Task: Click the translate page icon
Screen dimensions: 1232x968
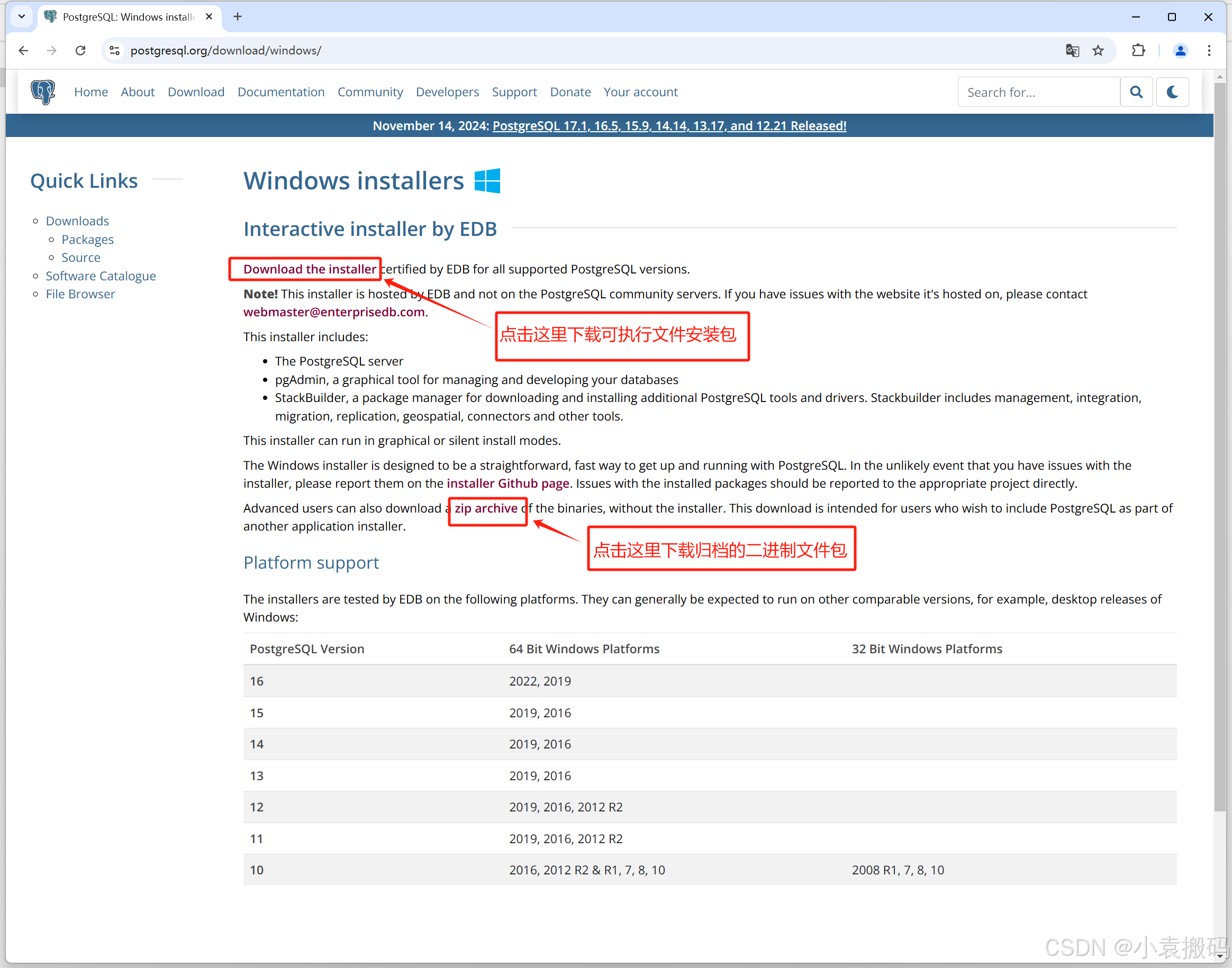Action: tap(1072, 50)
